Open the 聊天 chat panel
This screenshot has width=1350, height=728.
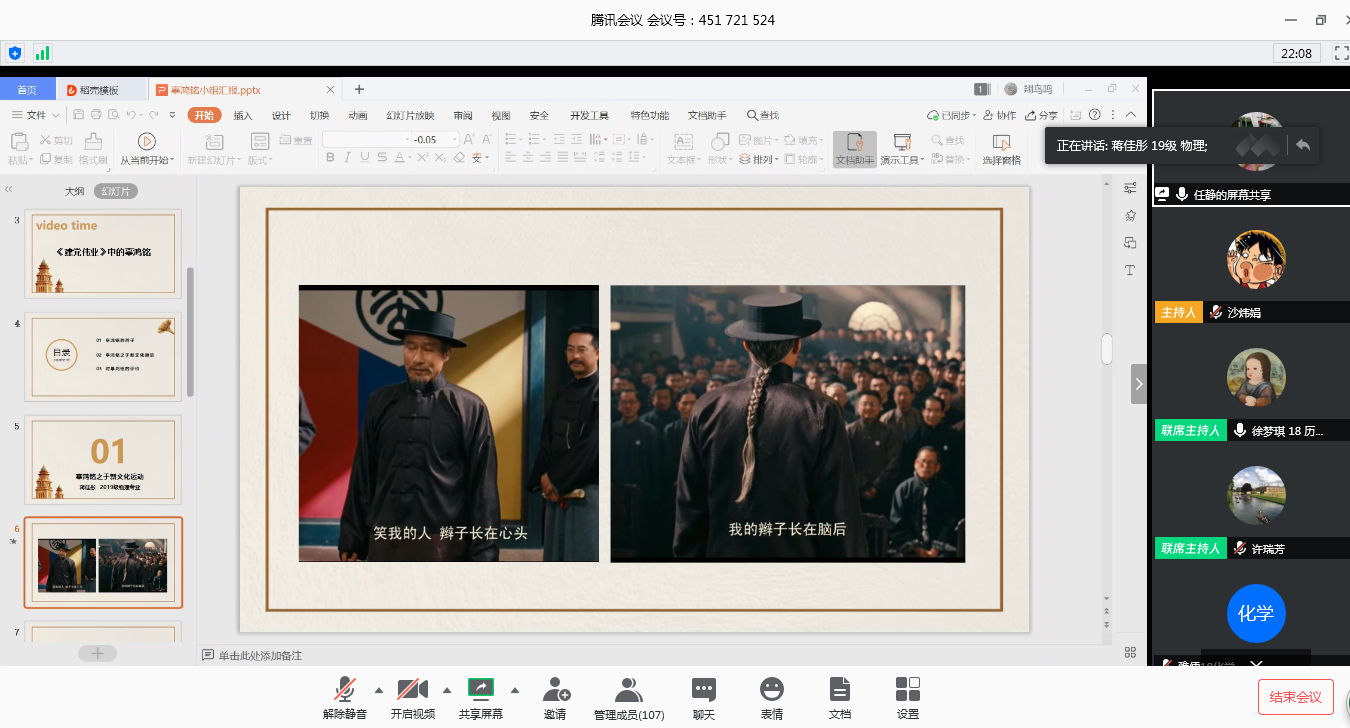tap(704, 698)
